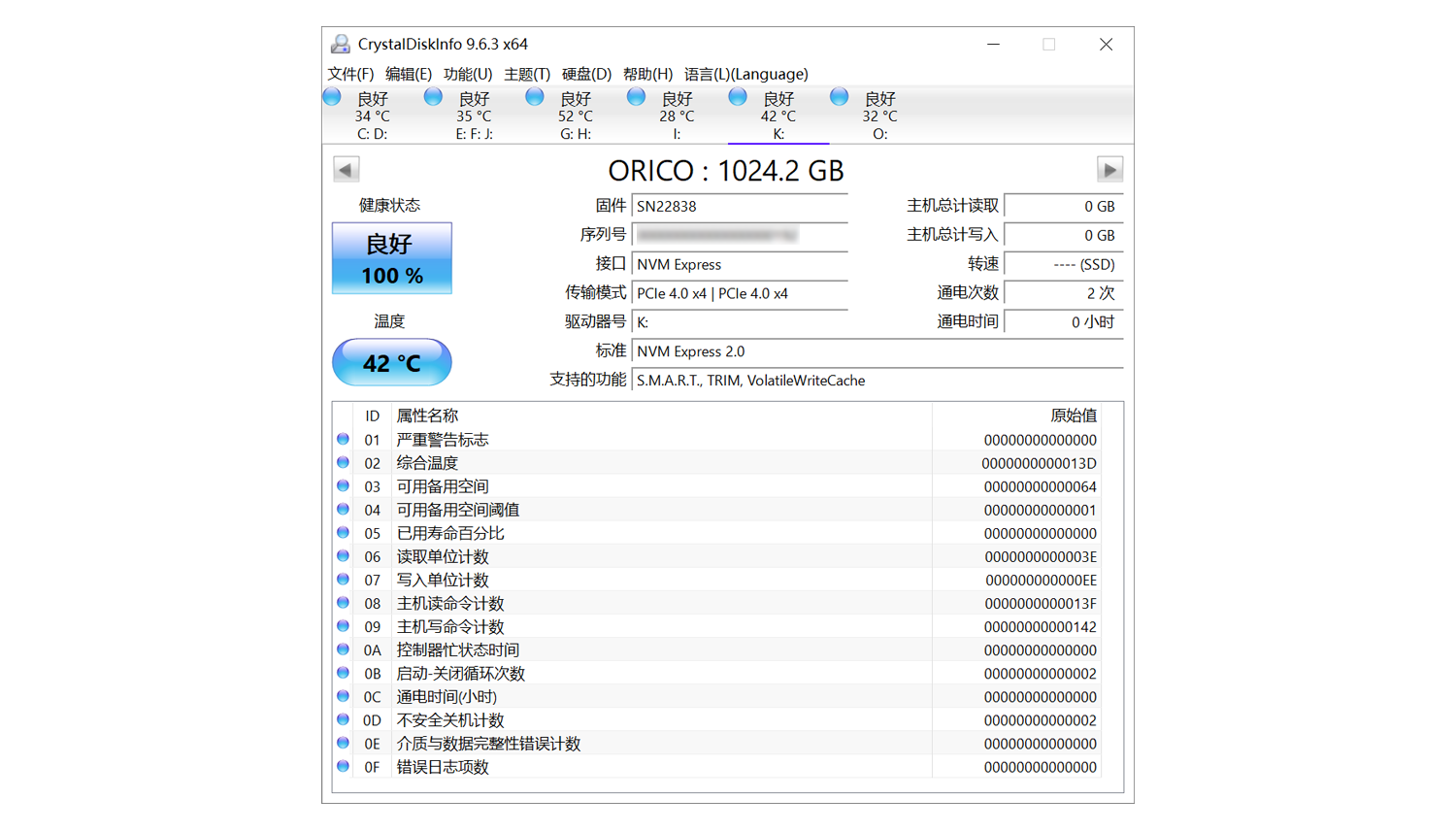Click status dot of attribute 0C 通电时间(小时)
The image size is (1456, 832).
coord(344,696)
